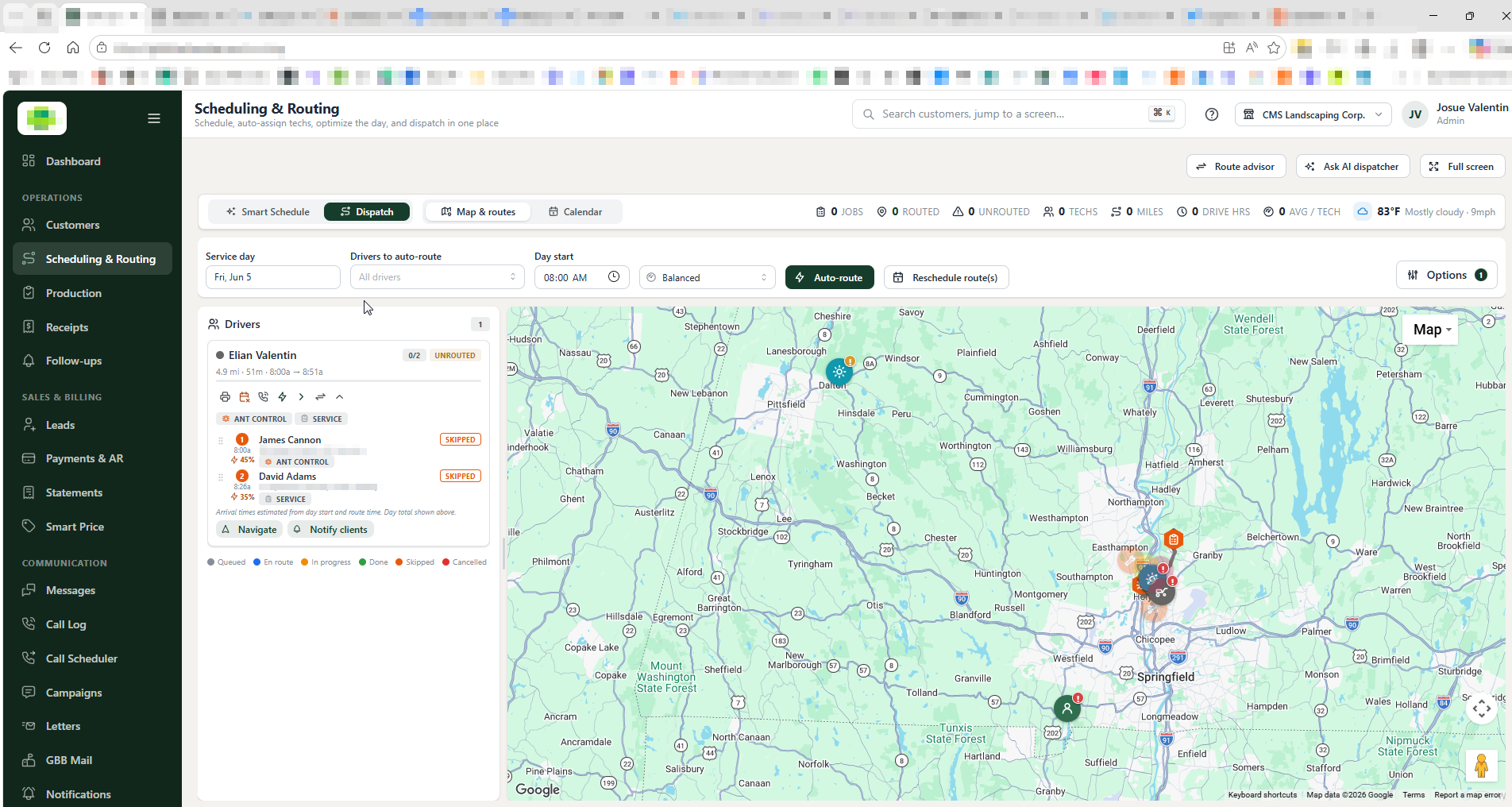This screenshot has height=807, width=1512.
Task: Open the help question mark icon
Action: pyautogui.click(x=1211, y=114)
